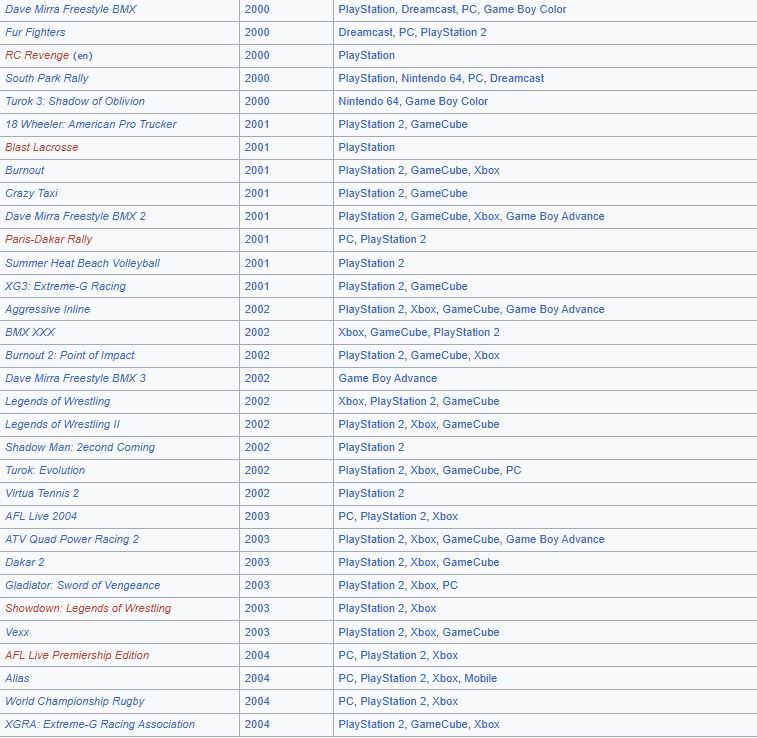
Task: Open the Legends of Wrestling II link
Action: 62,425
